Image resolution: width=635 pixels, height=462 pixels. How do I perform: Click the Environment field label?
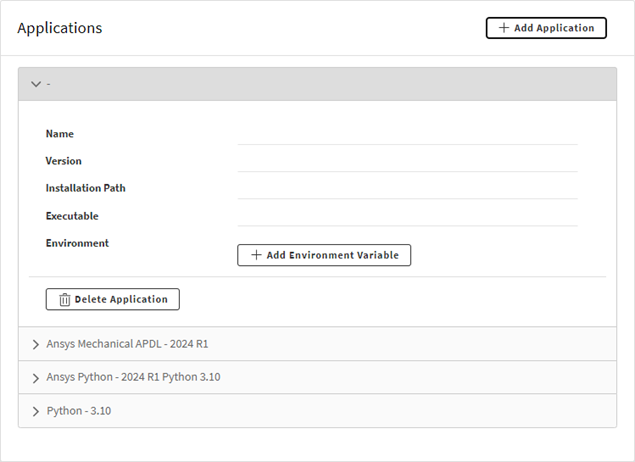[x=77, y=243]
